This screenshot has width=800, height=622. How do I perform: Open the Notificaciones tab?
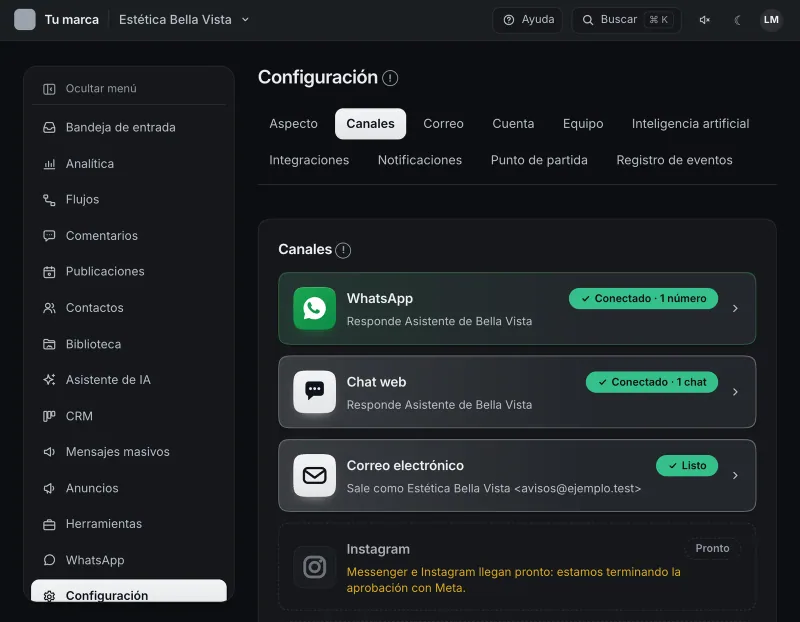pos(420,160)
